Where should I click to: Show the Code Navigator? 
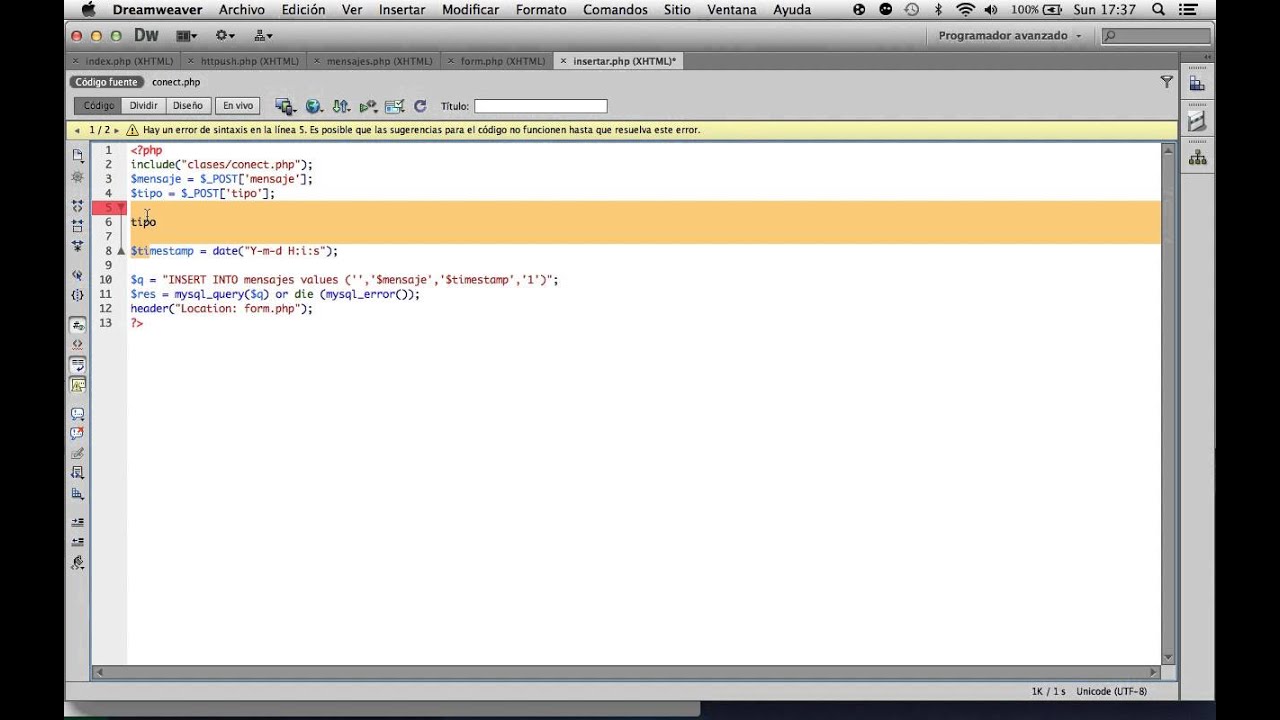click(77, 176)
